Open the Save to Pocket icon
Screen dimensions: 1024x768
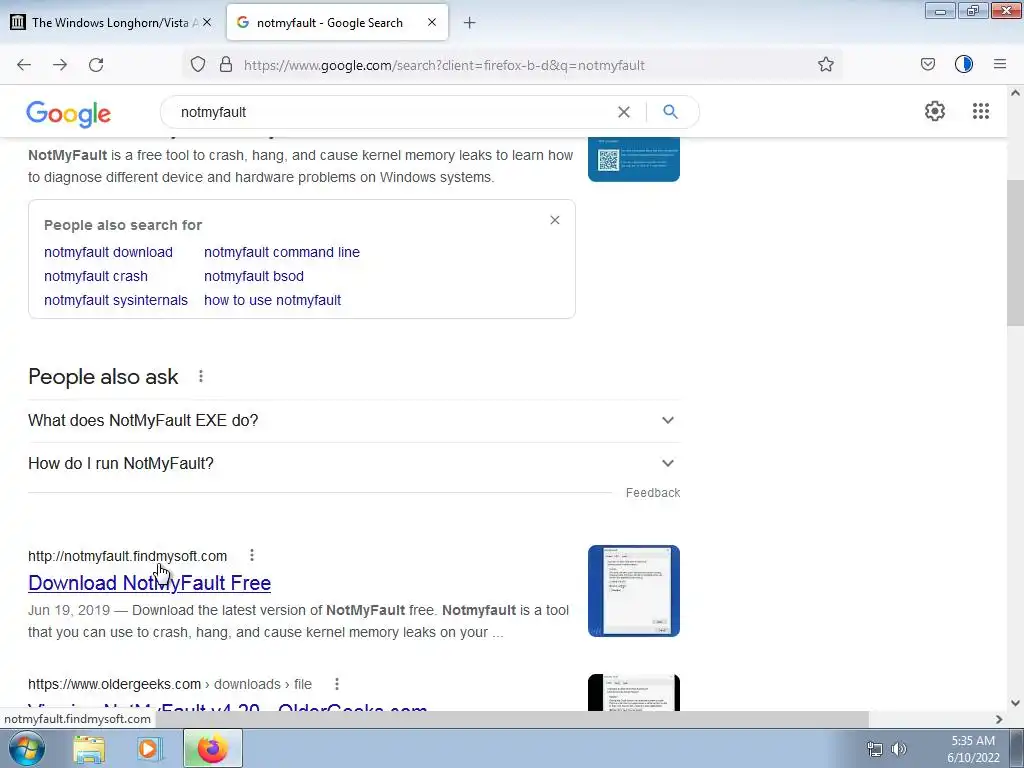928,65
